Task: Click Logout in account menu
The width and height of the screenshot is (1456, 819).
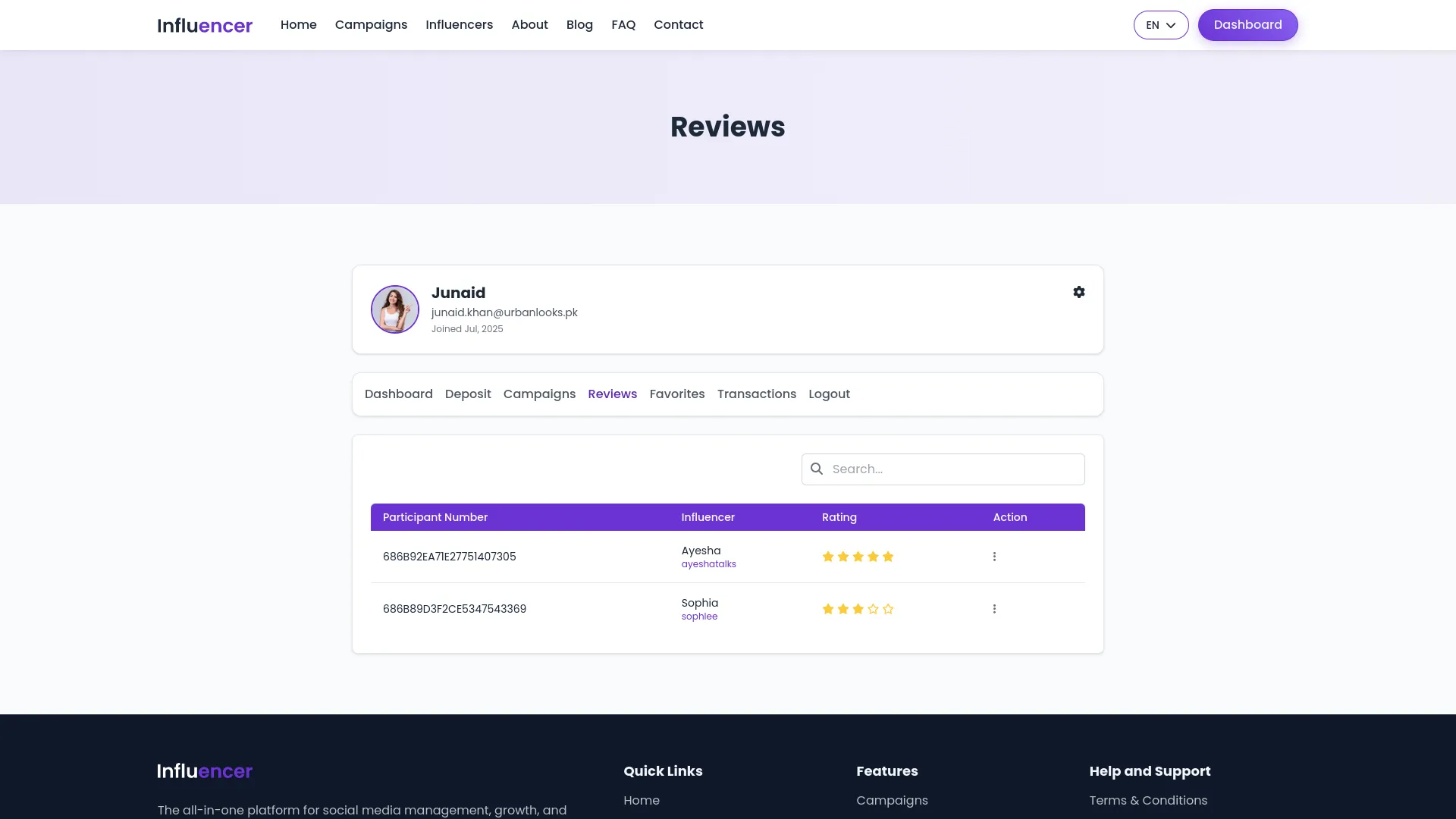Action: click(829, 394)
